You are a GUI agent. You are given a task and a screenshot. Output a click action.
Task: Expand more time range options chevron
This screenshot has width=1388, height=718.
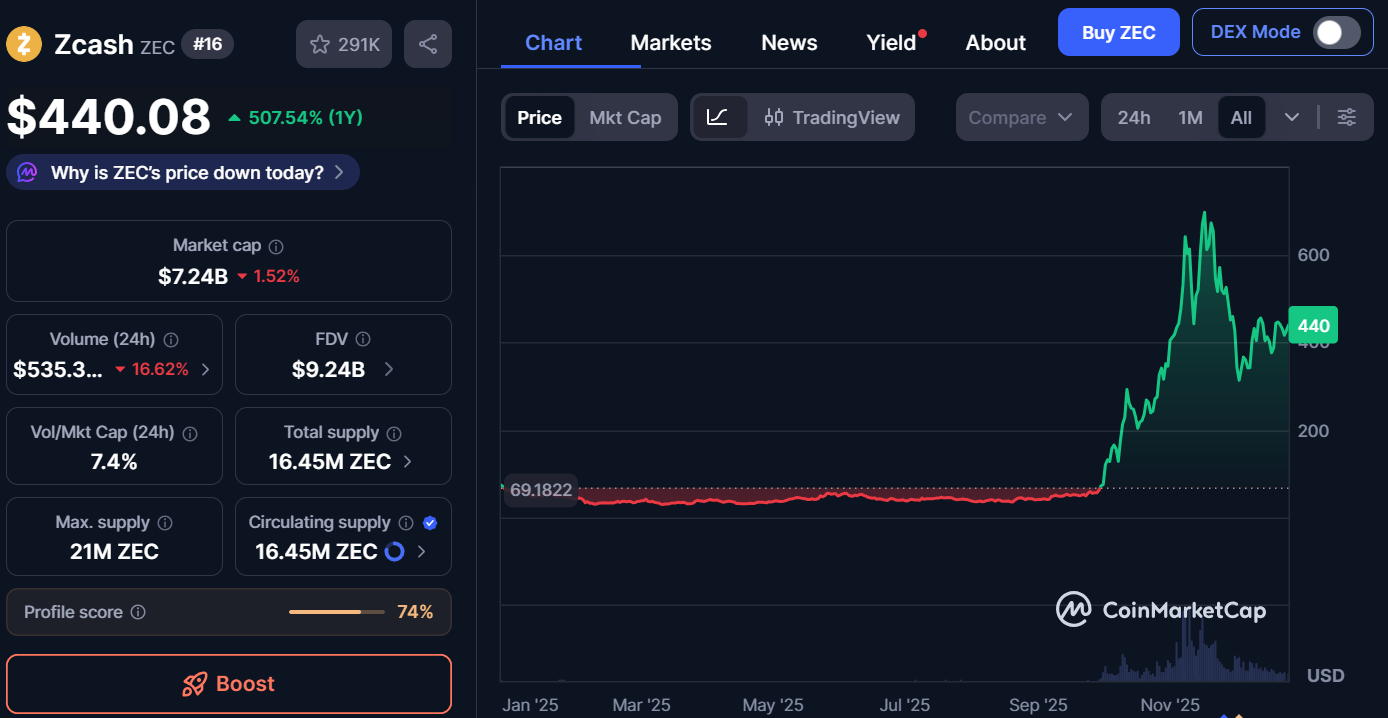(x=1291, y=117)
